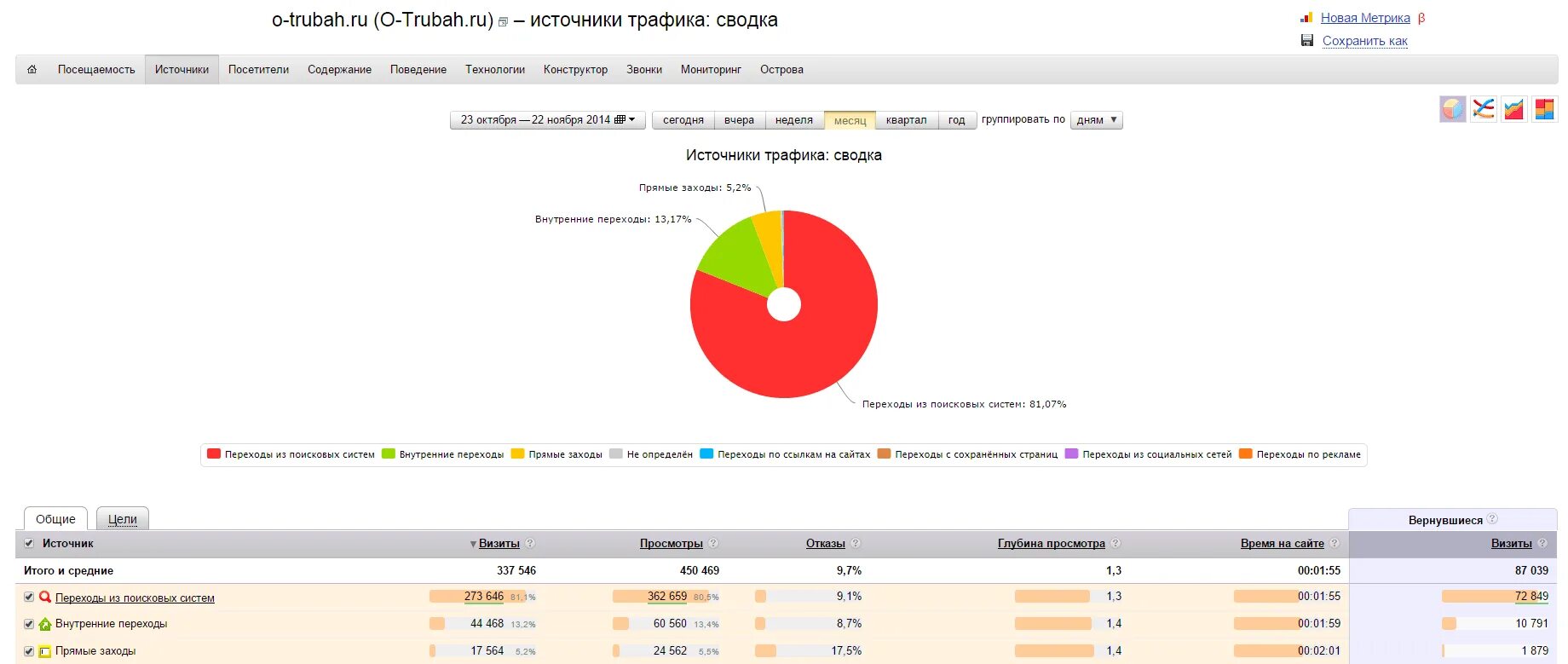Image resolution: width=1568 pixels, height=664 pixels.
Task: Open Конструктор menu
Action: [575, 70]
